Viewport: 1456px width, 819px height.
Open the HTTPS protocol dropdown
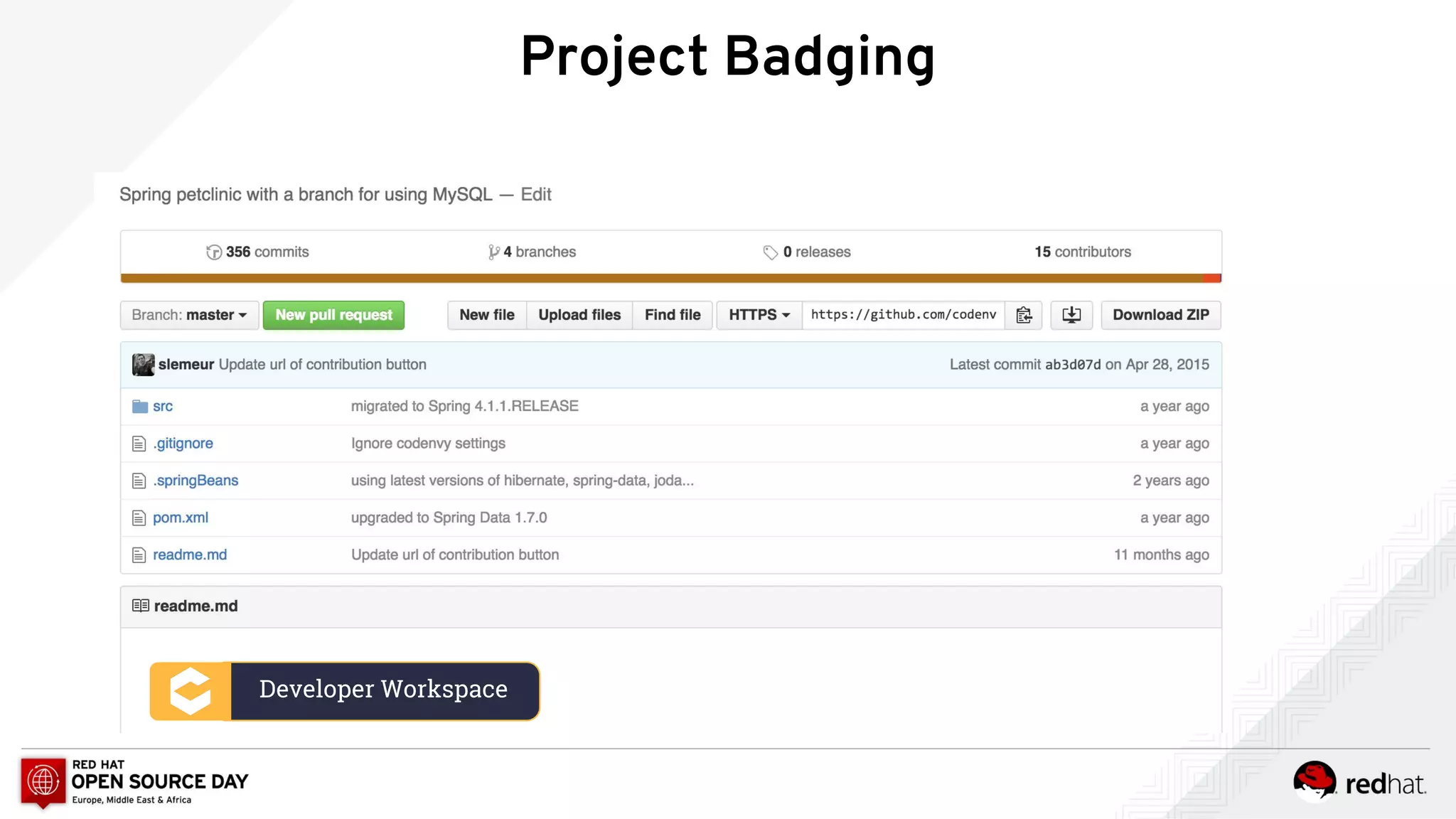click(759, 315)
